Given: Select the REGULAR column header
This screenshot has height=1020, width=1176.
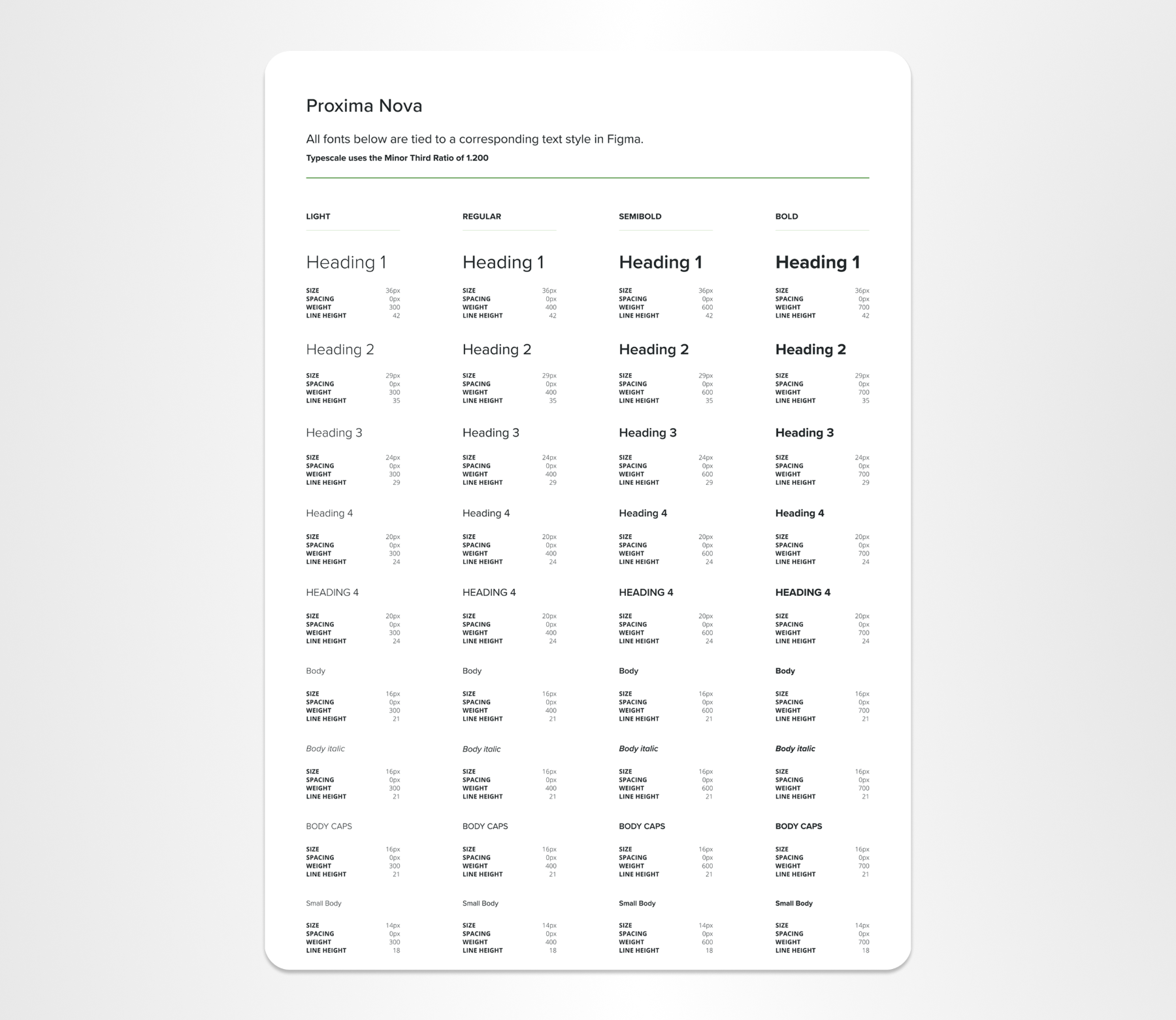Looking at the screenshot, I should click(x=482, y=216).
